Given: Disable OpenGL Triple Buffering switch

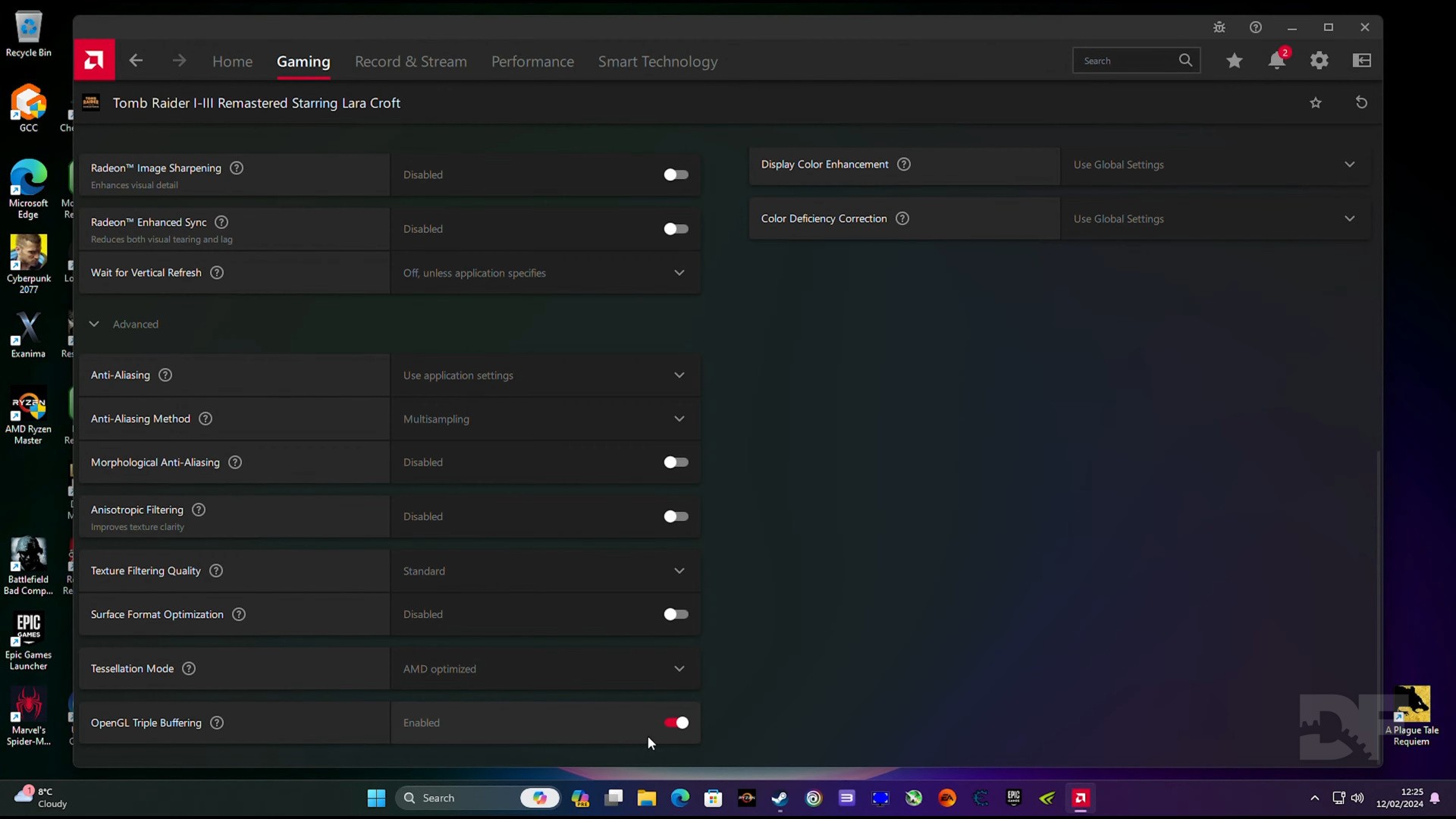Looking at the screenshot, I should pyautogui.click(x=675, y=723).
